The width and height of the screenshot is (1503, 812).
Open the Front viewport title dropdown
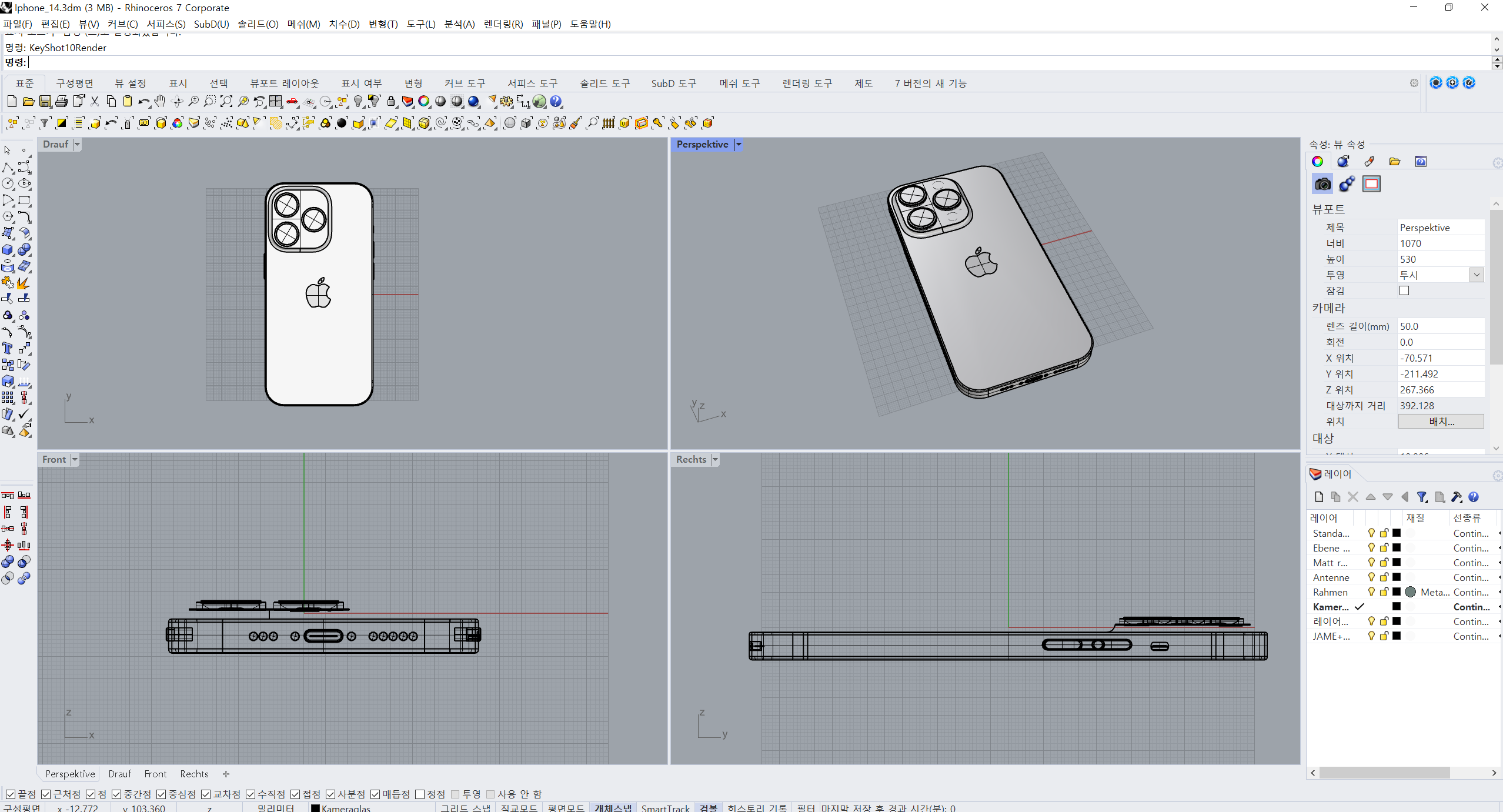75,460
